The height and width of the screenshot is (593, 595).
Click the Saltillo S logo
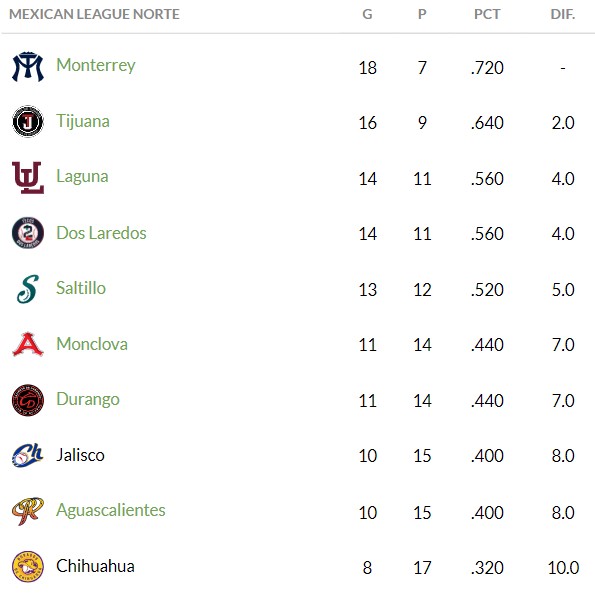pos(28,289)
